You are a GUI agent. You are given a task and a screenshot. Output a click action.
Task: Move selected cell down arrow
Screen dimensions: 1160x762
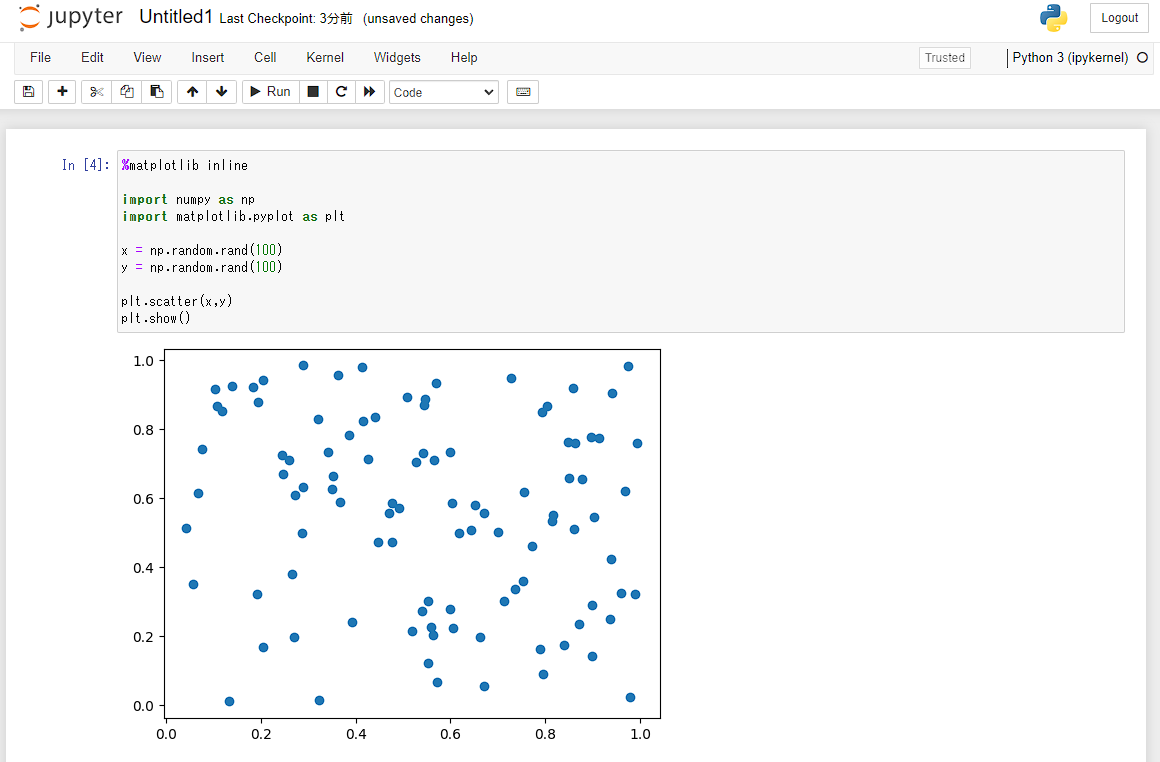[x=221, y=92]
